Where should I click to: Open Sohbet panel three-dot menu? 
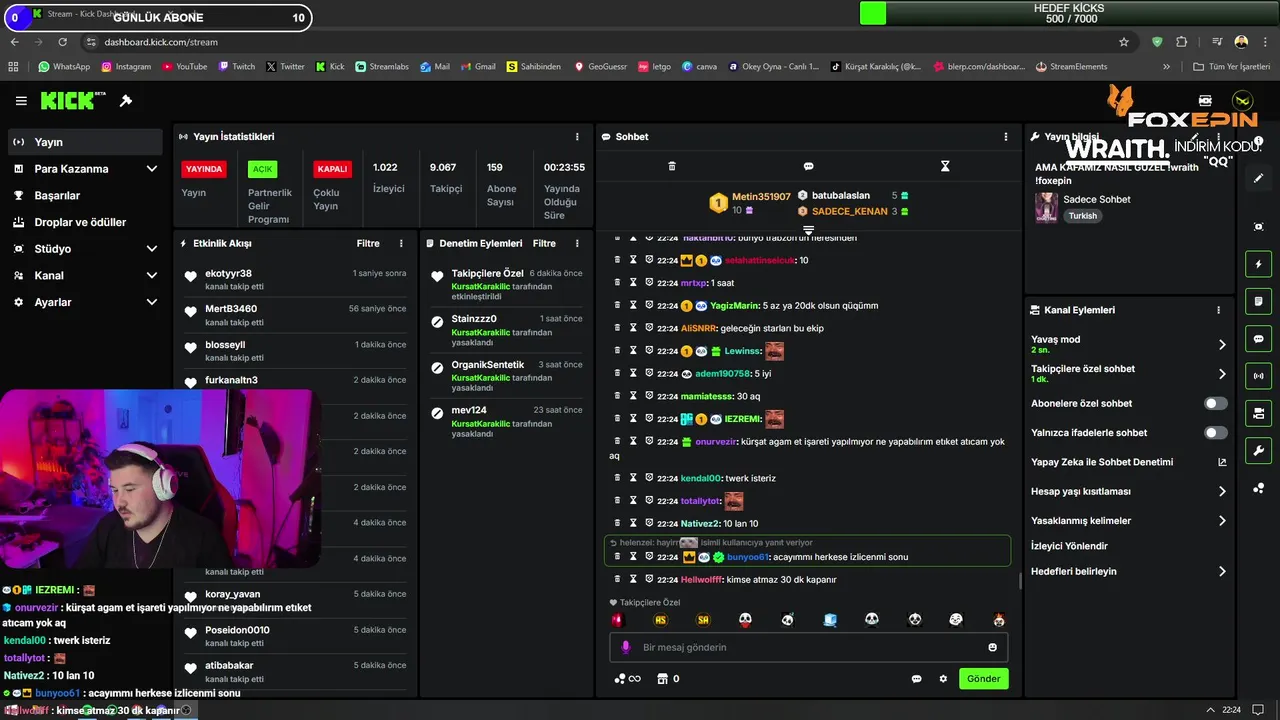coord(1006,137)
